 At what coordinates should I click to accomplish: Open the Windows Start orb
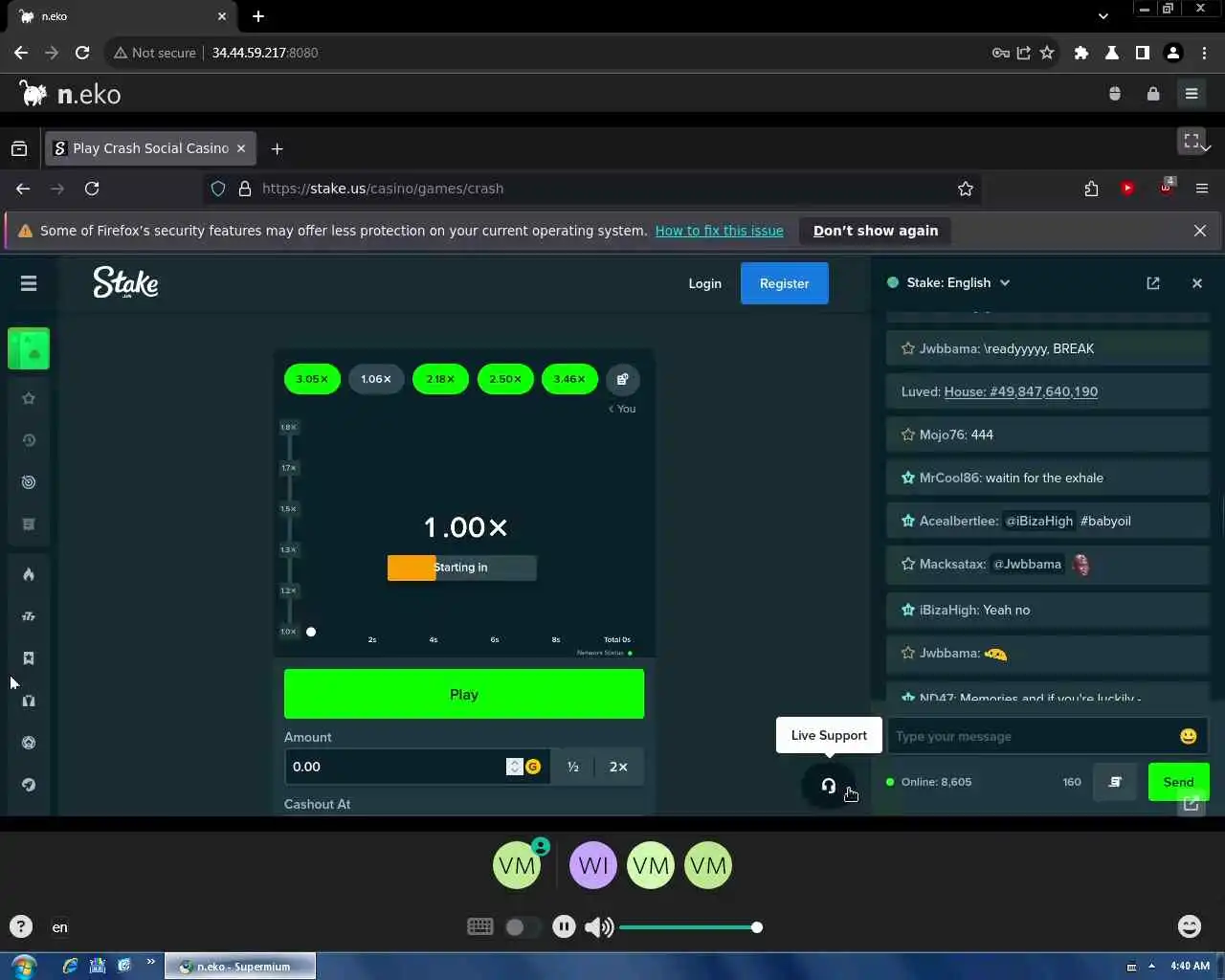(x=23, y=966)
